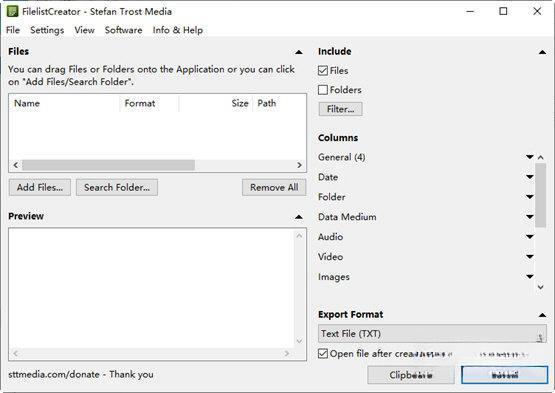Open the Info & Help menu
Image resolution: width=555 pixels, height=393 pixels.
178,30
